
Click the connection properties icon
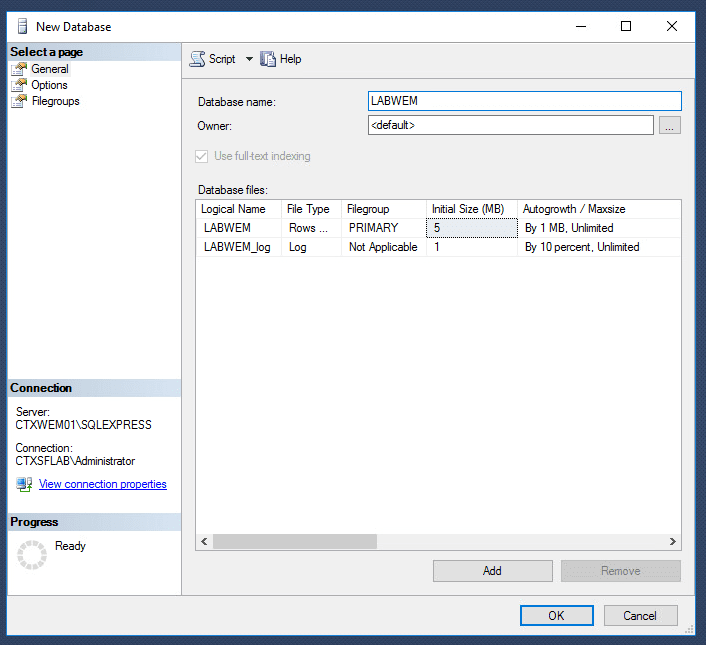[x=24, y=484]
